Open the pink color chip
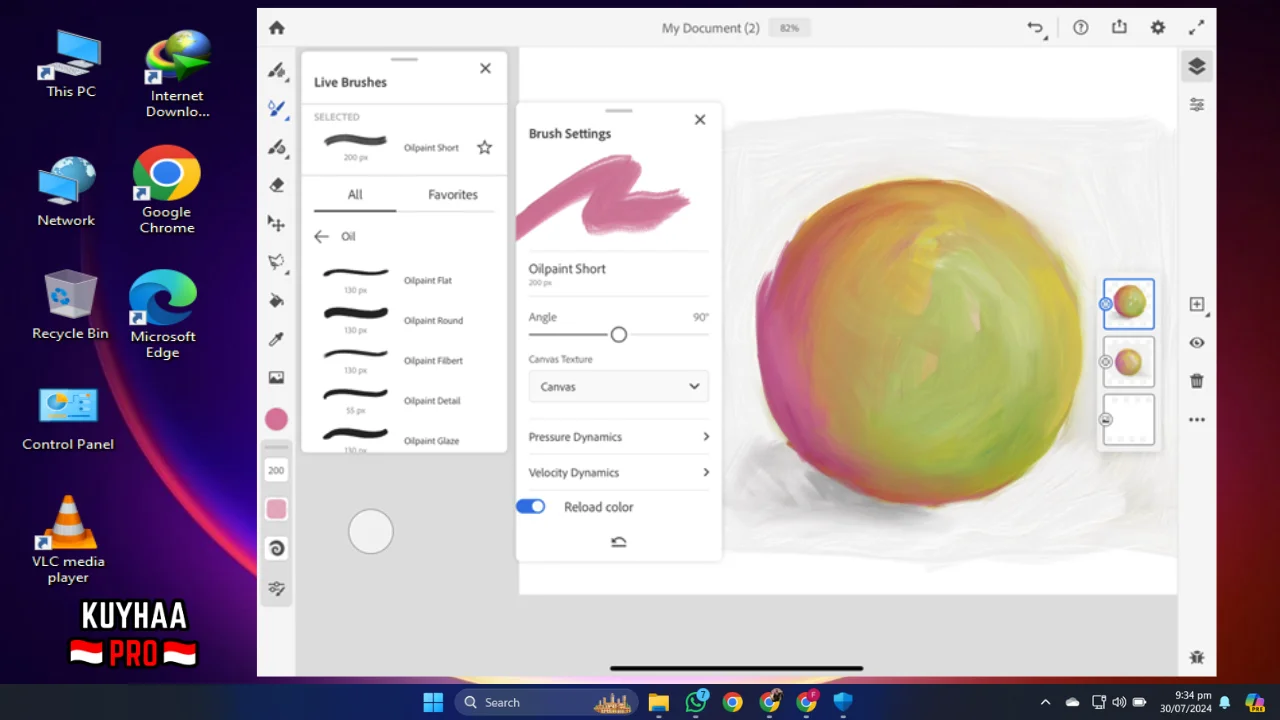Image resolution: width=1280 pixels, height=720 pixels. coord(276,419)
